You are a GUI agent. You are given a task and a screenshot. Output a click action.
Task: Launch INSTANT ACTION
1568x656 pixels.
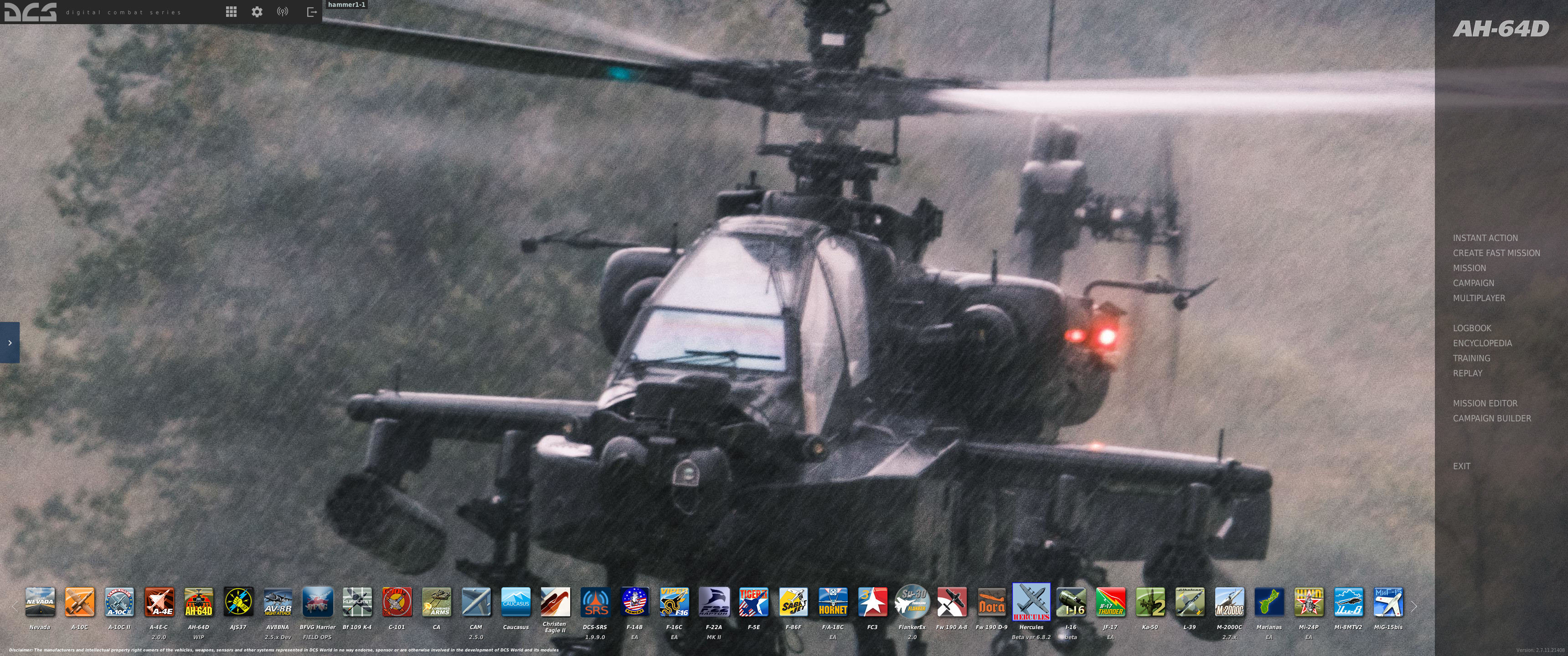pos(1485,238)
